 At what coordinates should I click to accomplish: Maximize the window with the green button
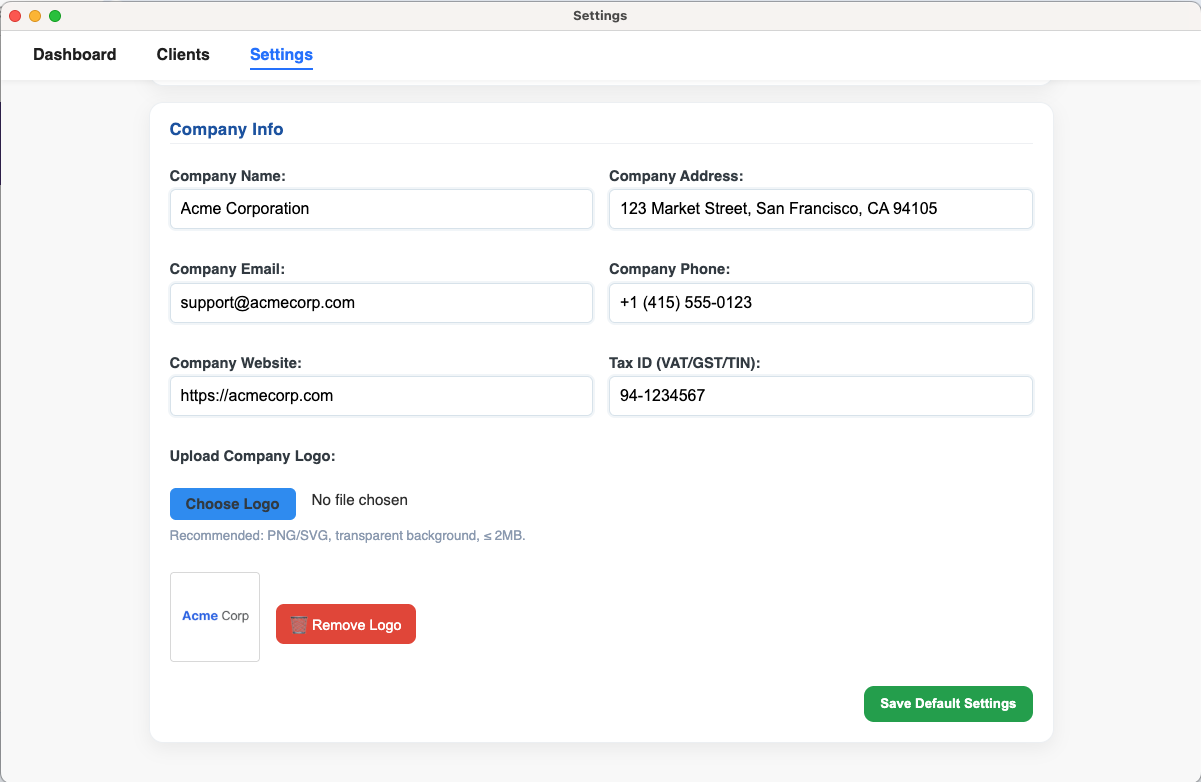click(55, 16)
